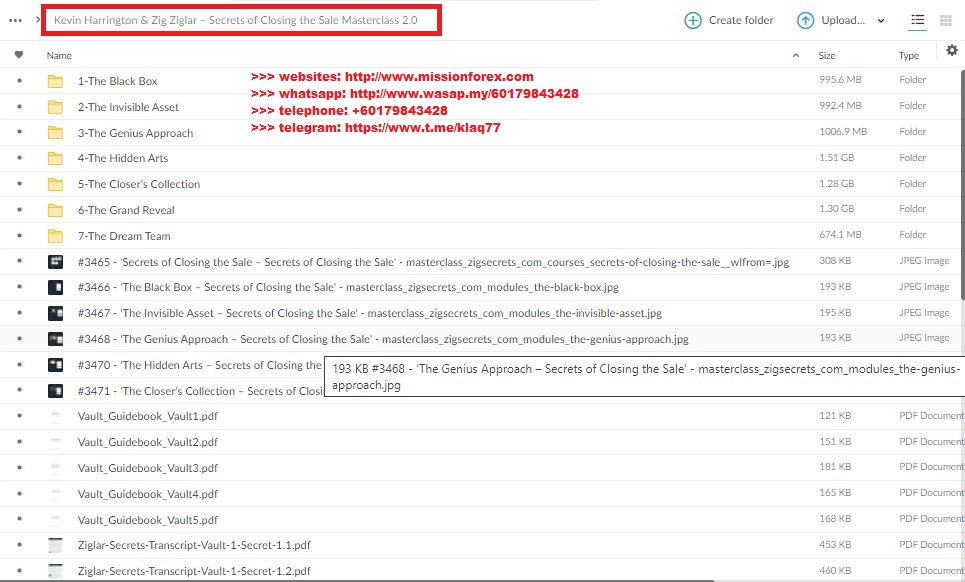Click thumbnail of image #3466
Viewport: 965px width, 582px height.
tap(55, 287)
